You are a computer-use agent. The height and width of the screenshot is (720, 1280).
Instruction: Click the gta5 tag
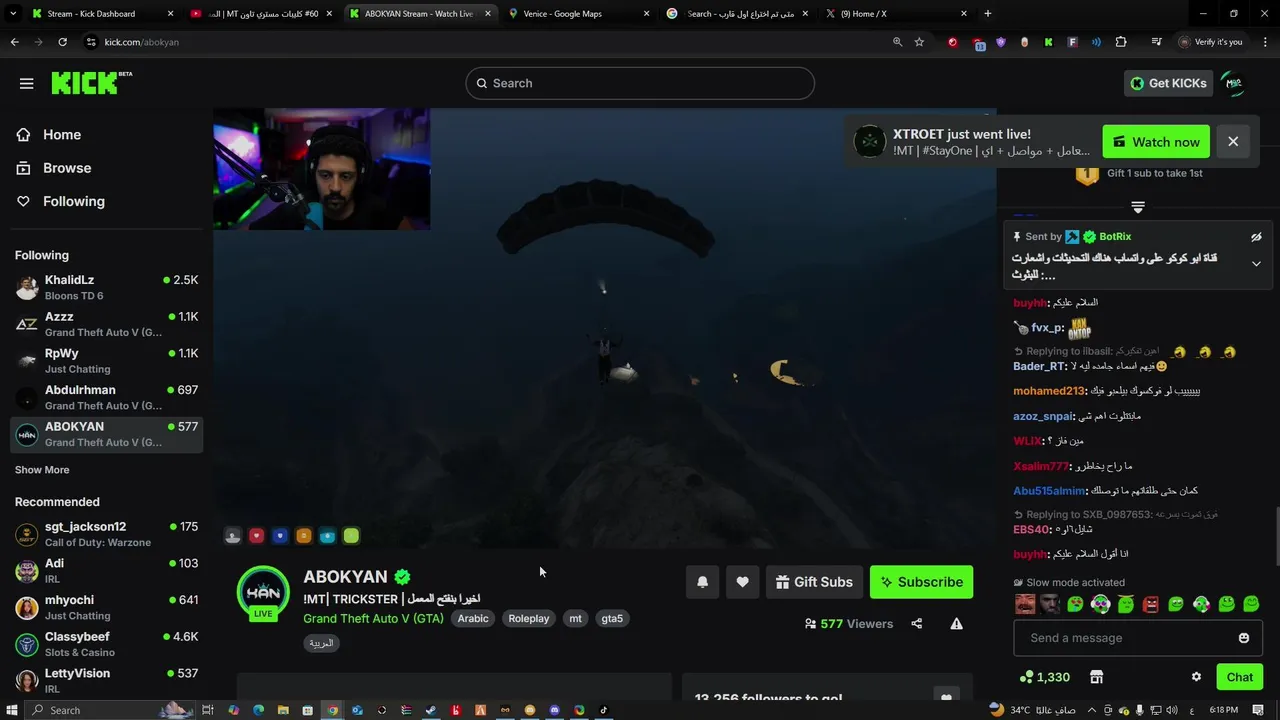click(x=612, y=619)
